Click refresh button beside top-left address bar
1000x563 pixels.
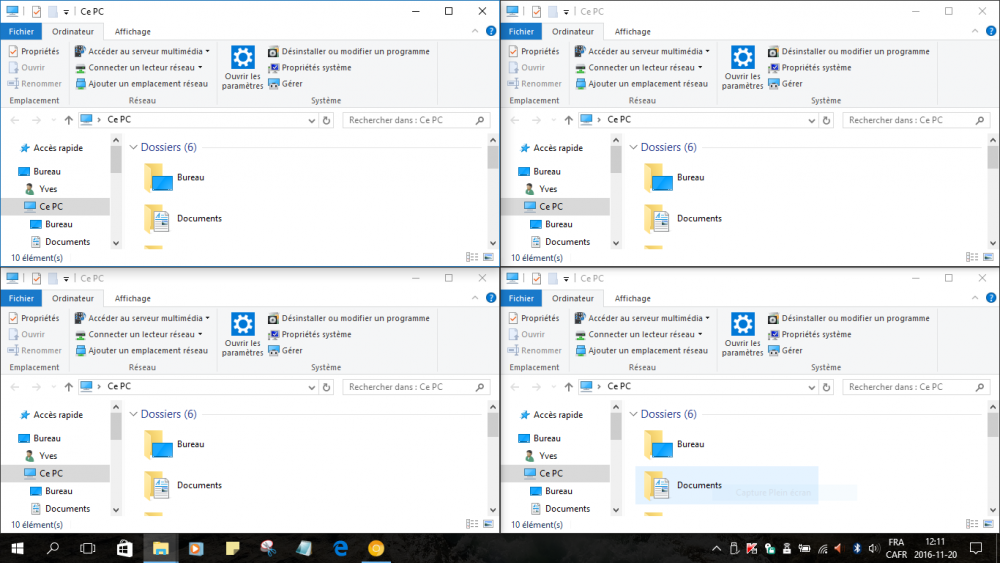pyautogui.click(x=327, y=120)
